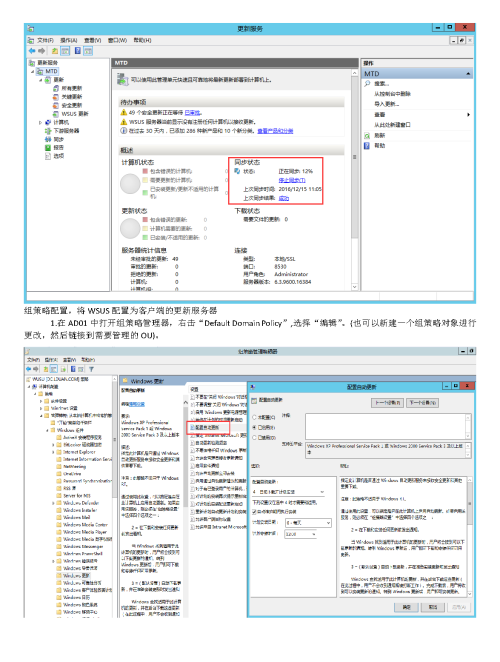Viewport: 500px width, 662px height.
Task: Click the 停止同步 link under sync status
Action: 292,180
